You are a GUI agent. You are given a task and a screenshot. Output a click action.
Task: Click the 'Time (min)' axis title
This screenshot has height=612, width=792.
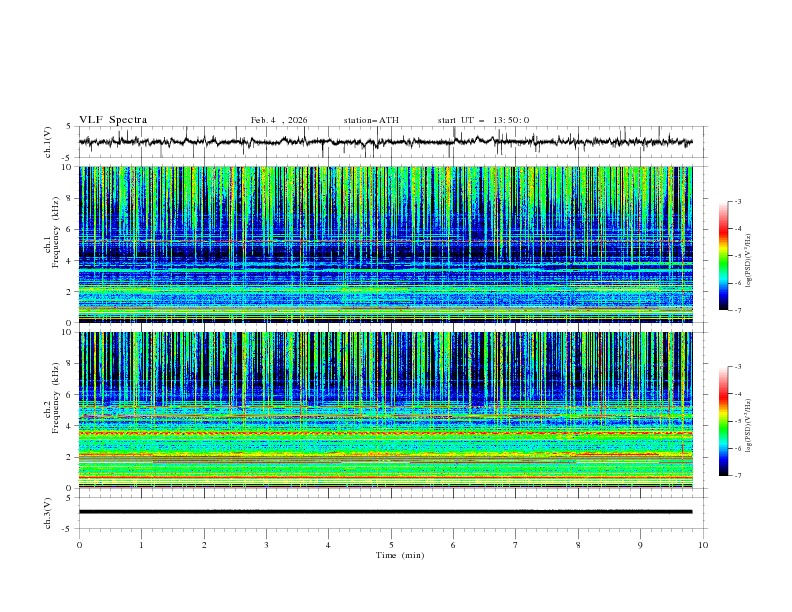[400, 555]
